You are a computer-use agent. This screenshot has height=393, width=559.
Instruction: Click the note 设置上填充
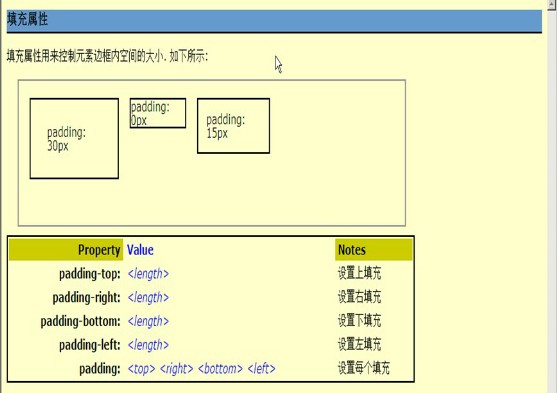(x=359, y=273)
